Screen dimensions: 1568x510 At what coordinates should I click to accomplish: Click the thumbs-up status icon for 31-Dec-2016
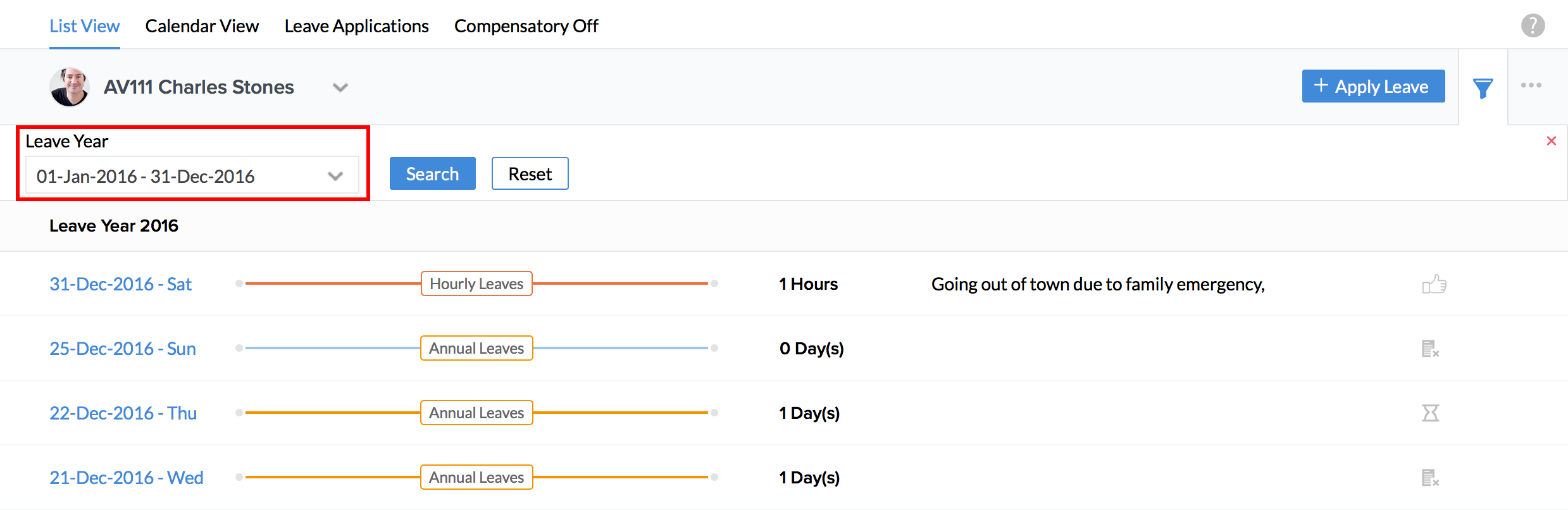coord(1434,284)
